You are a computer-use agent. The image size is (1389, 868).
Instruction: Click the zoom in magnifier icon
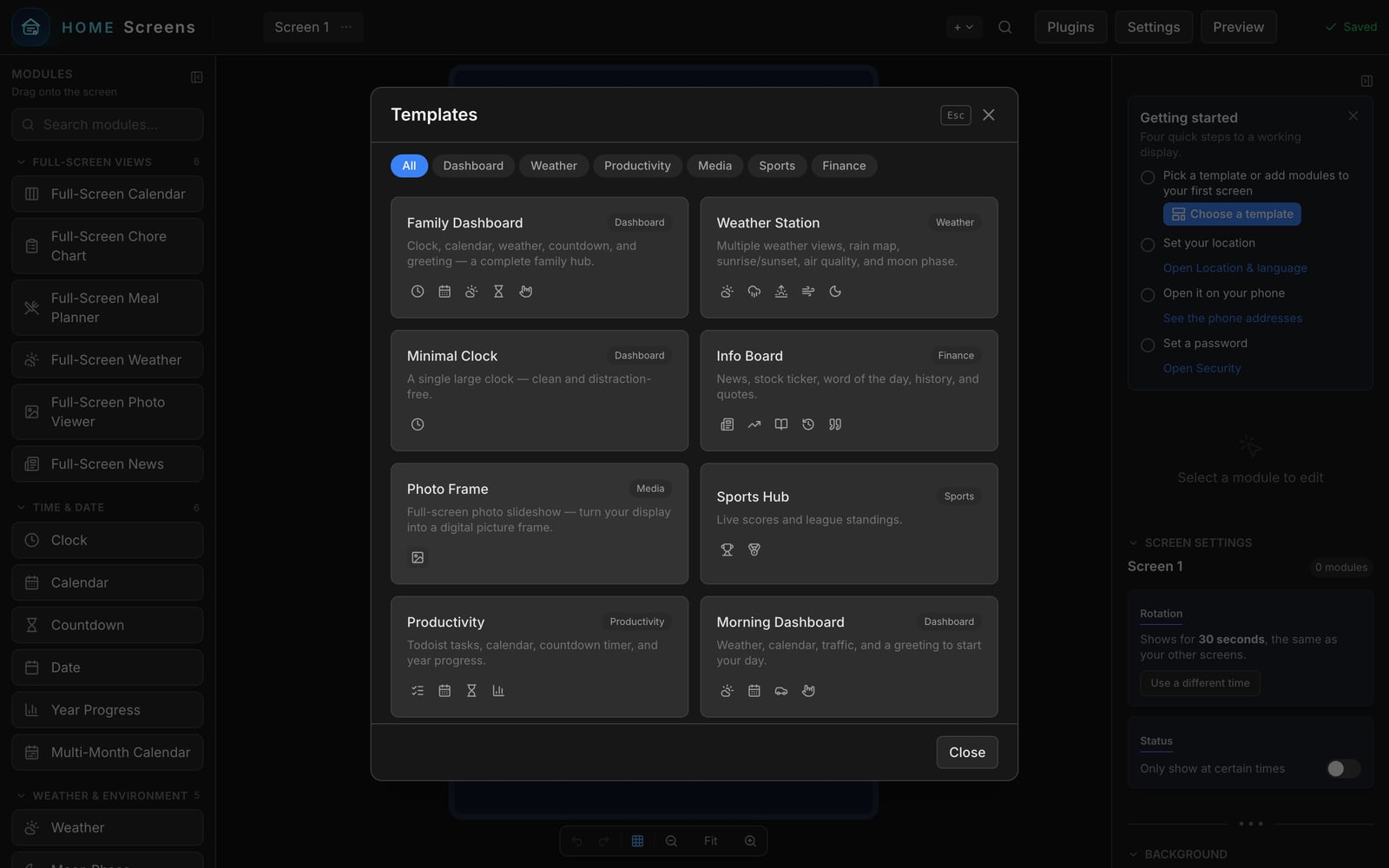click(750, 841)
